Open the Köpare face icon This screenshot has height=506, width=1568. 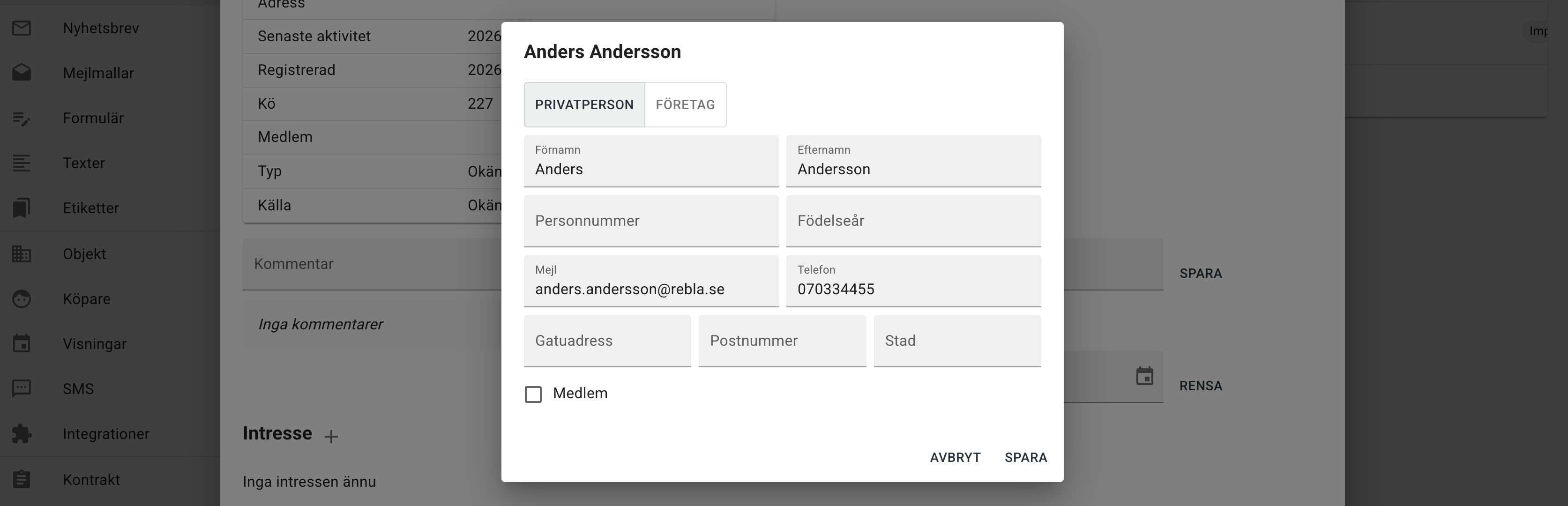click(22, 298)
